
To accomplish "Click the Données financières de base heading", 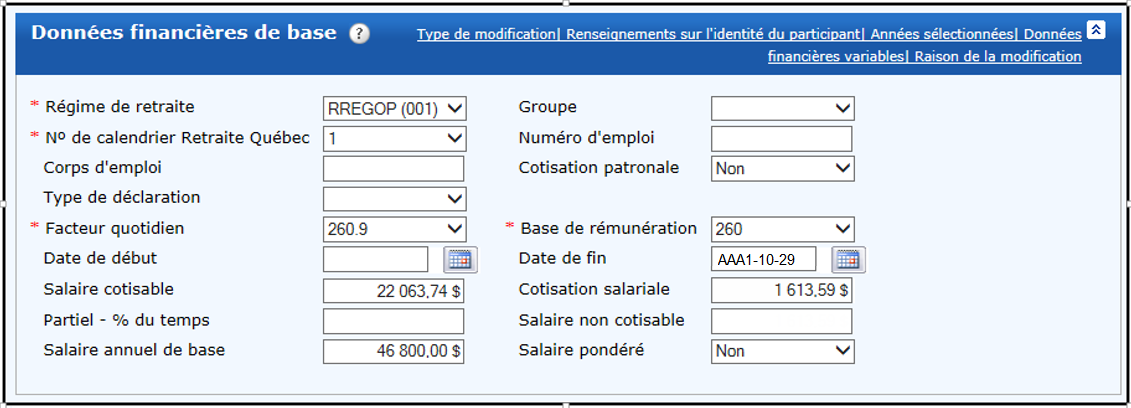I will [x=184, y=33].
